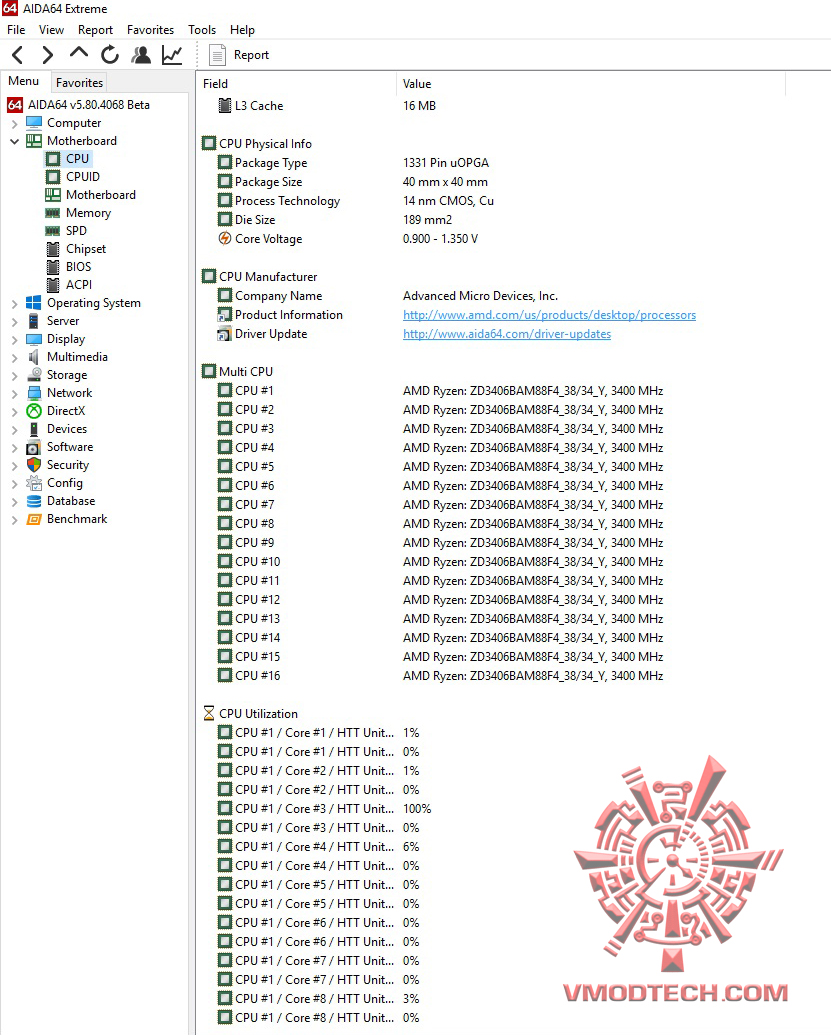831x1035 pixels.
Task: Open the aida64.com driver-updates link
Action: 507,334
